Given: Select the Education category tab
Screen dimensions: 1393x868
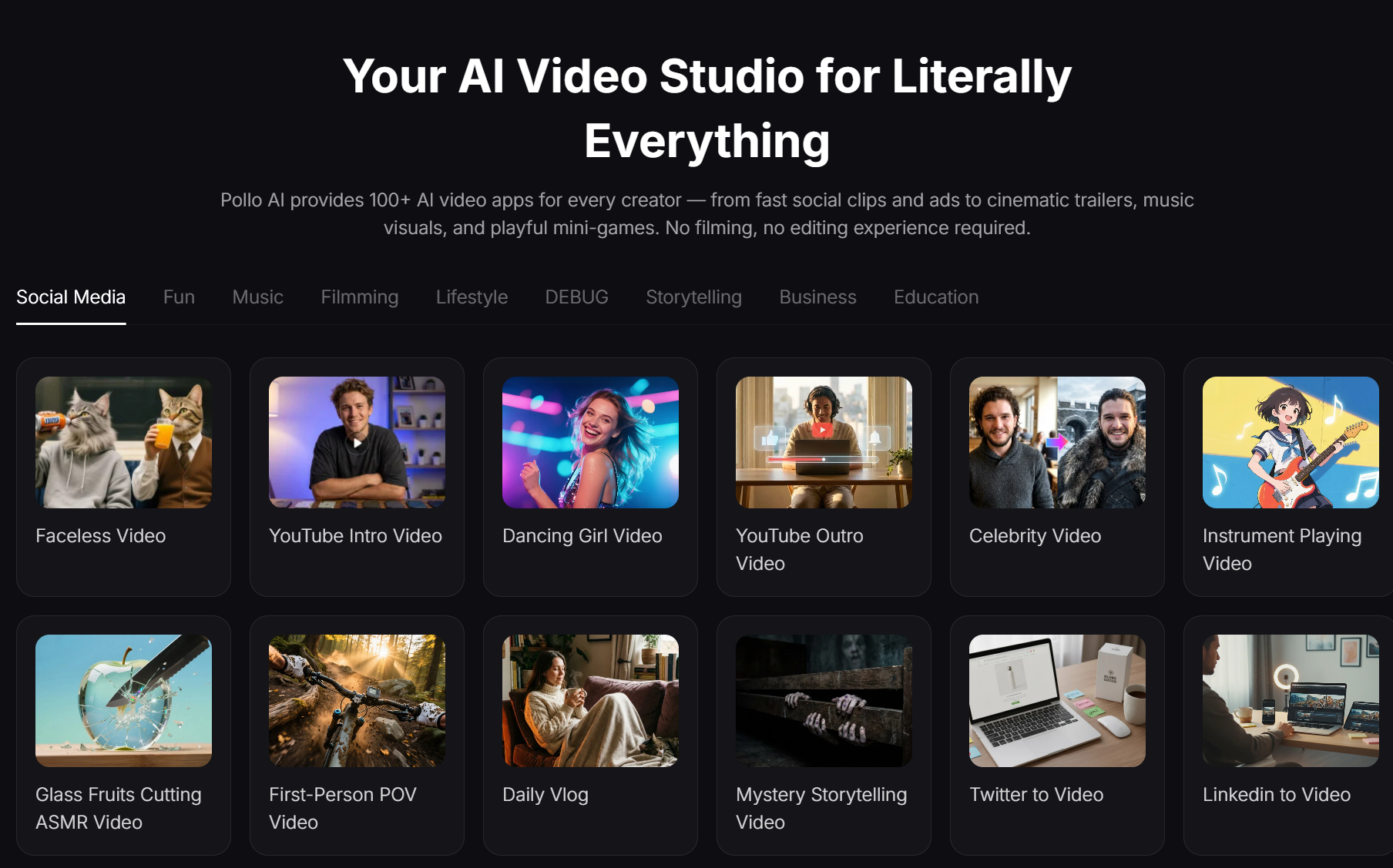Looking at the screenshot, I should coord(935,297).
